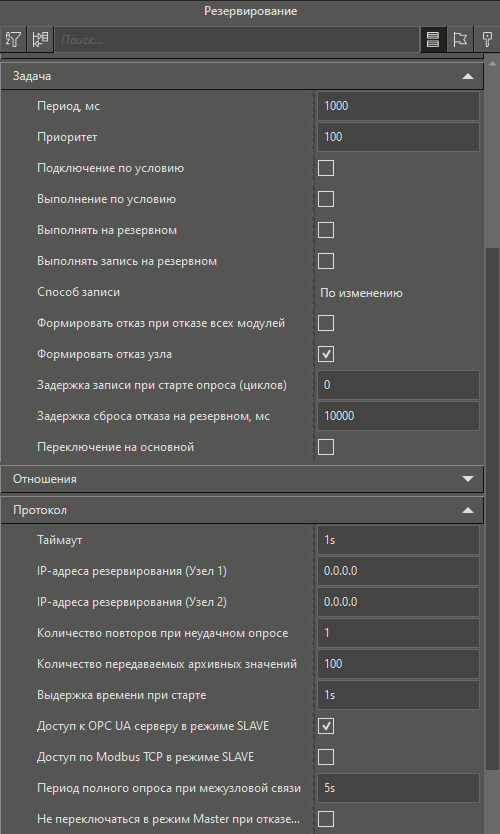Open the filter options icon

coord(13,39)
